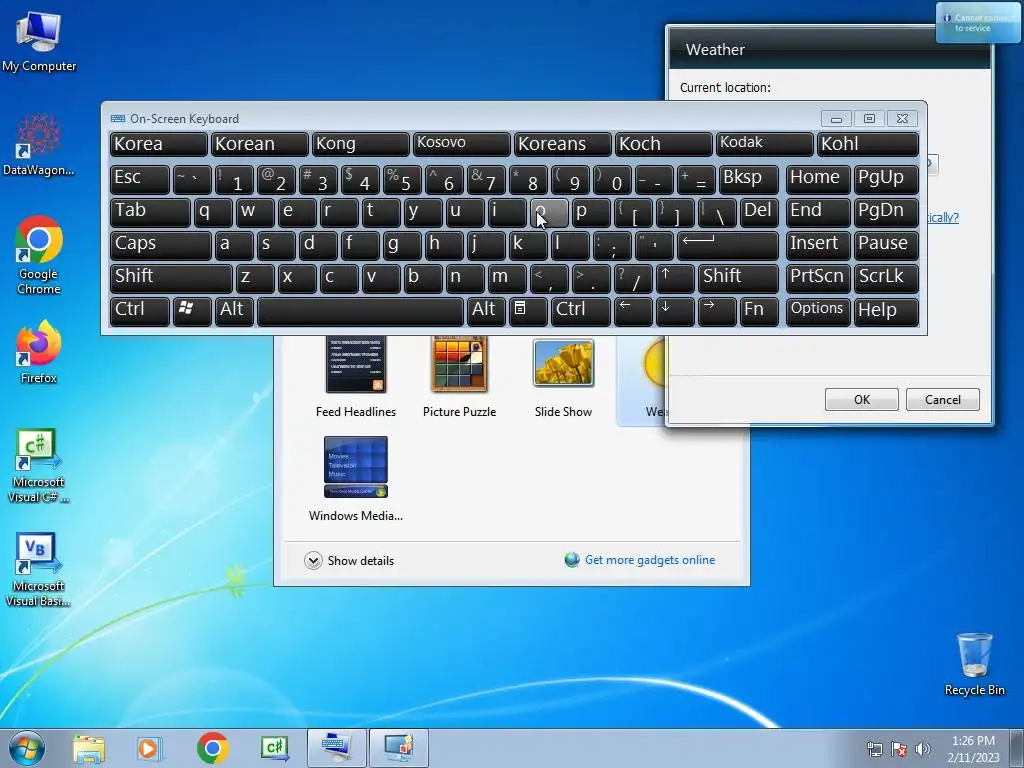Toggle the left Shift key
Screen dimensions: 1024x768
[171, 278]
